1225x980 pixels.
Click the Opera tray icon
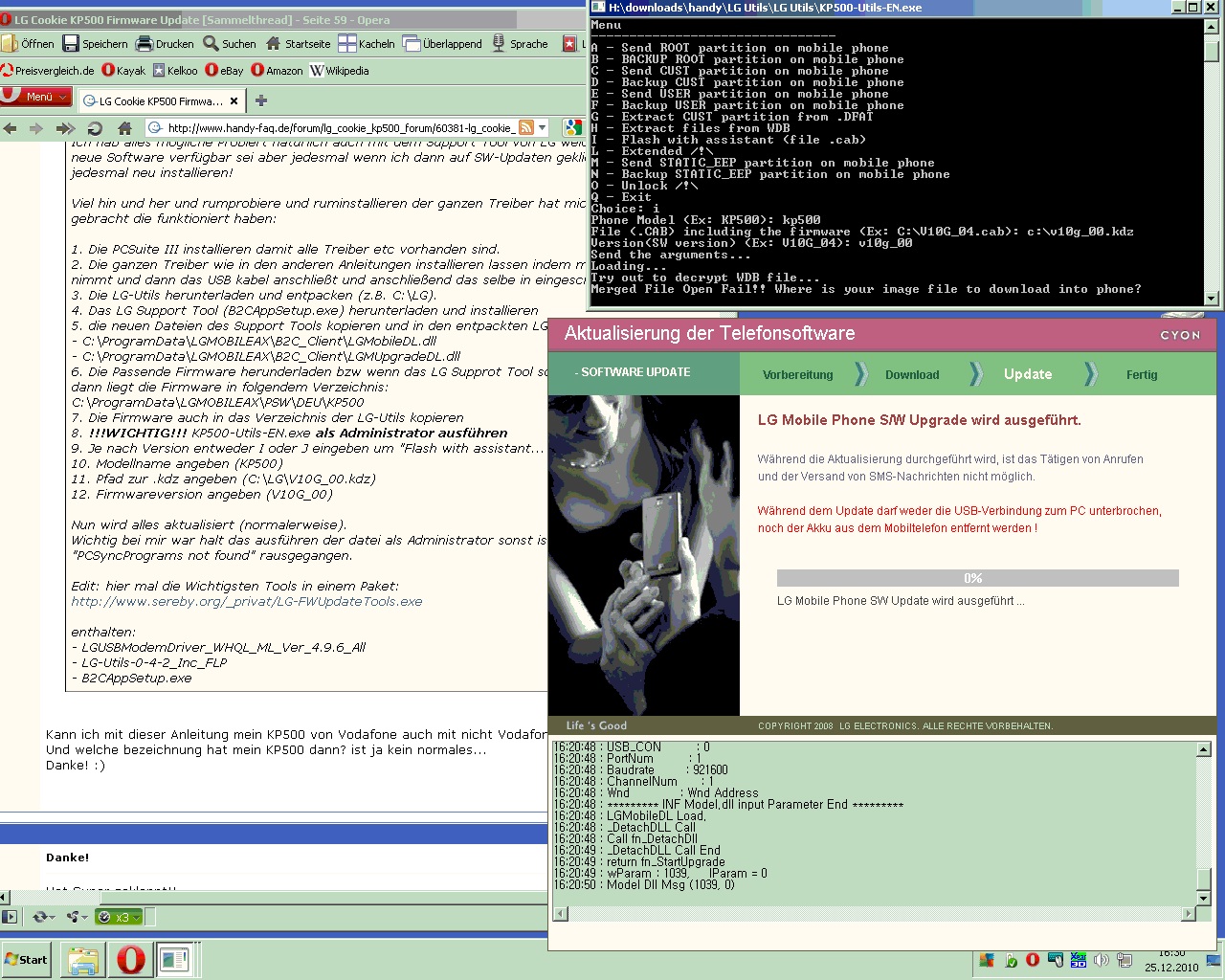1033,960
